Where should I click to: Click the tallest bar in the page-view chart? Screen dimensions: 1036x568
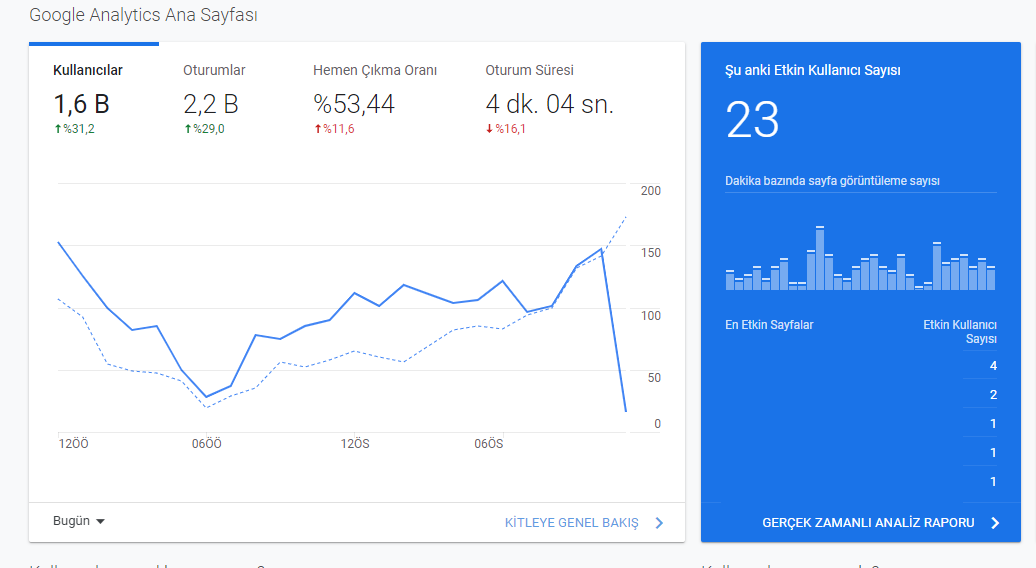pyautogui.click(x=820, y=258)
